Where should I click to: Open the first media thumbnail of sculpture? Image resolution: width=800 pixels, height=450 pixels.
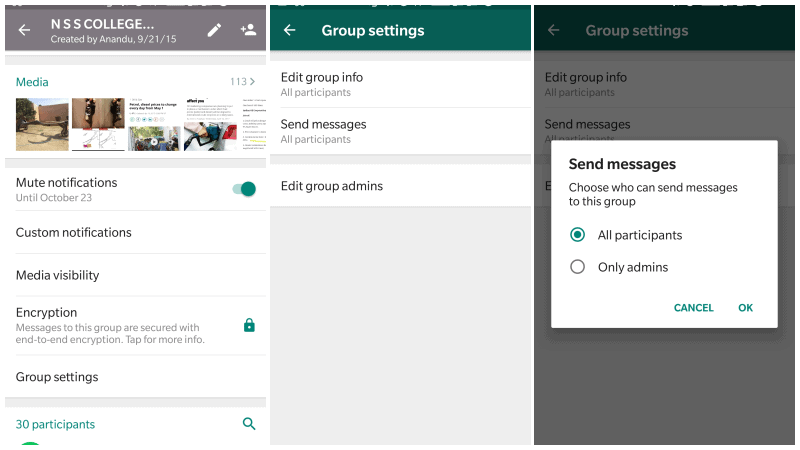[x=42, y=124]
